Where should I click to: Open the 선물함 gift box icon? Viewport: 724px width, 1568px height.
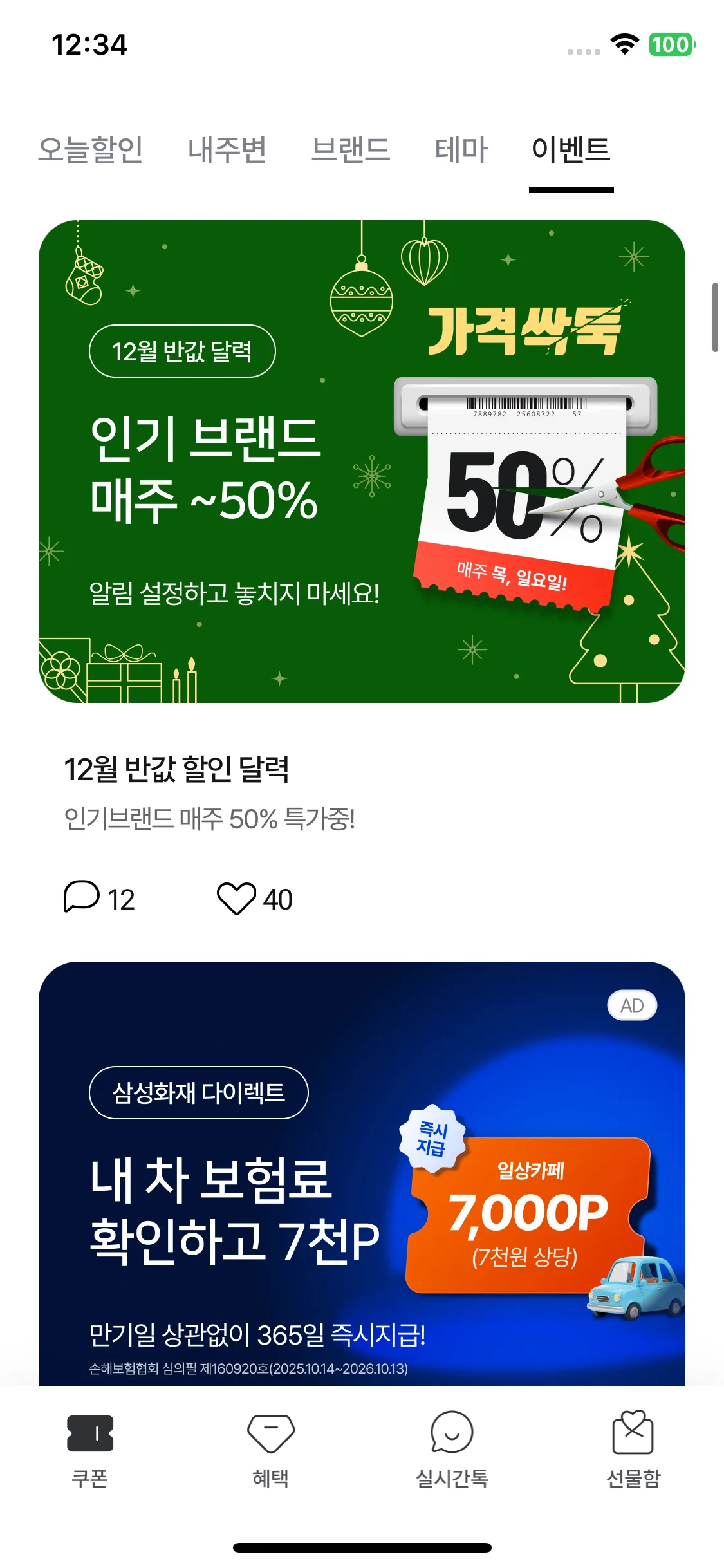[633, 1432]
